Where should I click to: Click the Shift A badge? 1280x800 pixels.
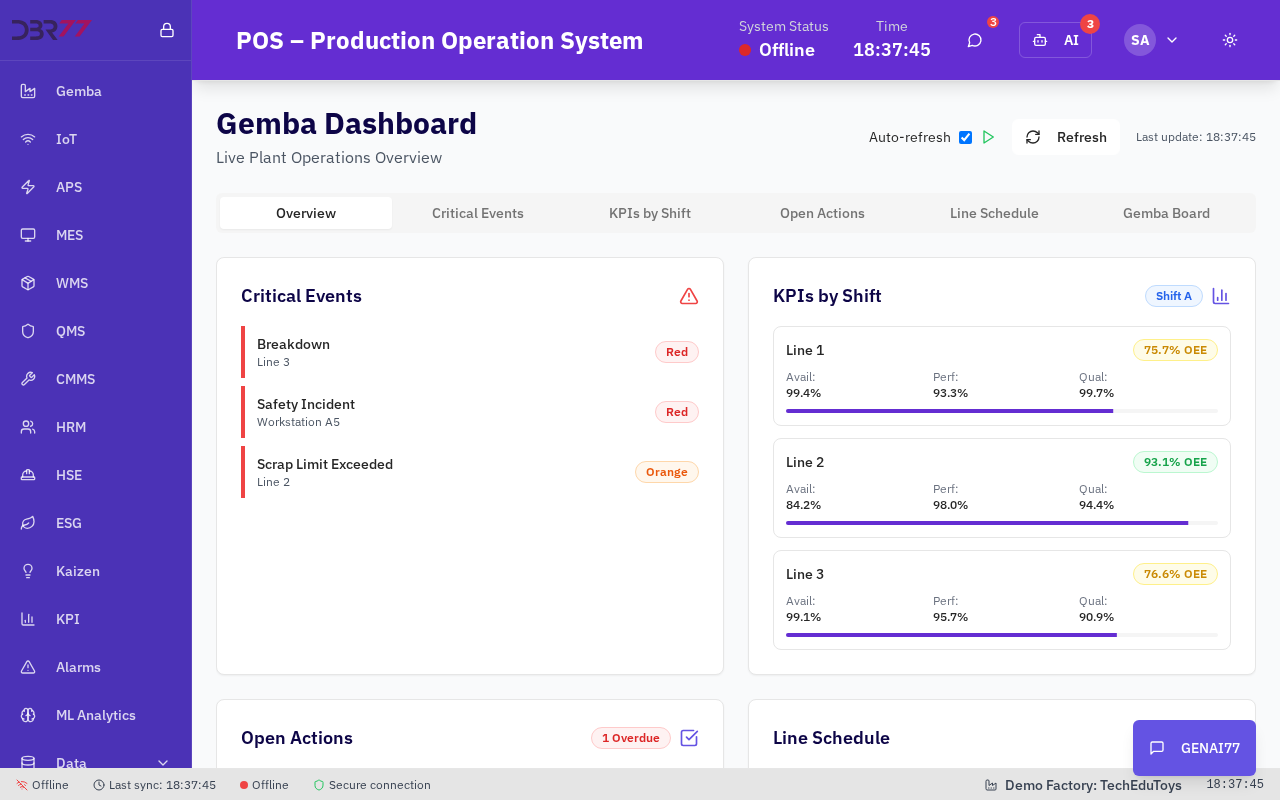1173,296
